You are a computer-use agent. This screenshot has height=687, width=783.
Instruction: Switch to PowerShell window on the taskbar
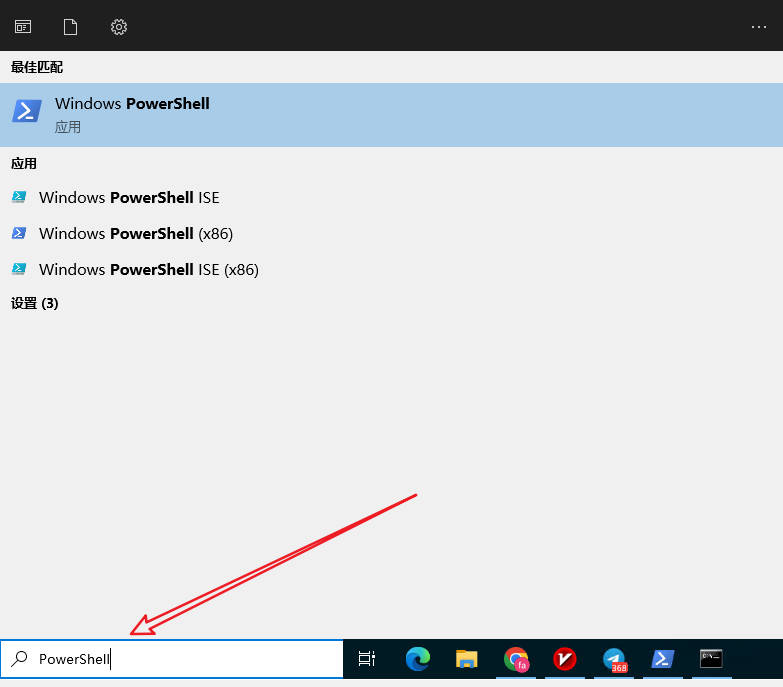tap(662, 659)
